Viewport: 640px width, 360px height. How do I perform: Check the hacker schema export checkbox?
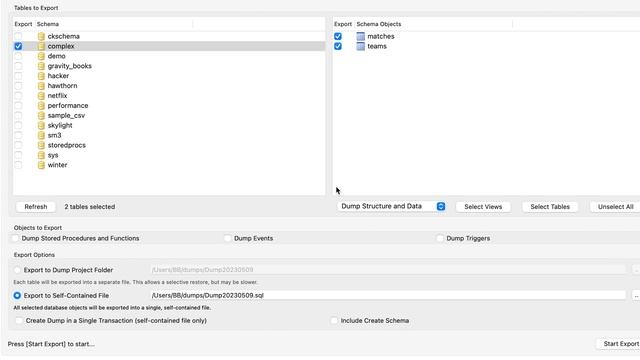(18, 76)
